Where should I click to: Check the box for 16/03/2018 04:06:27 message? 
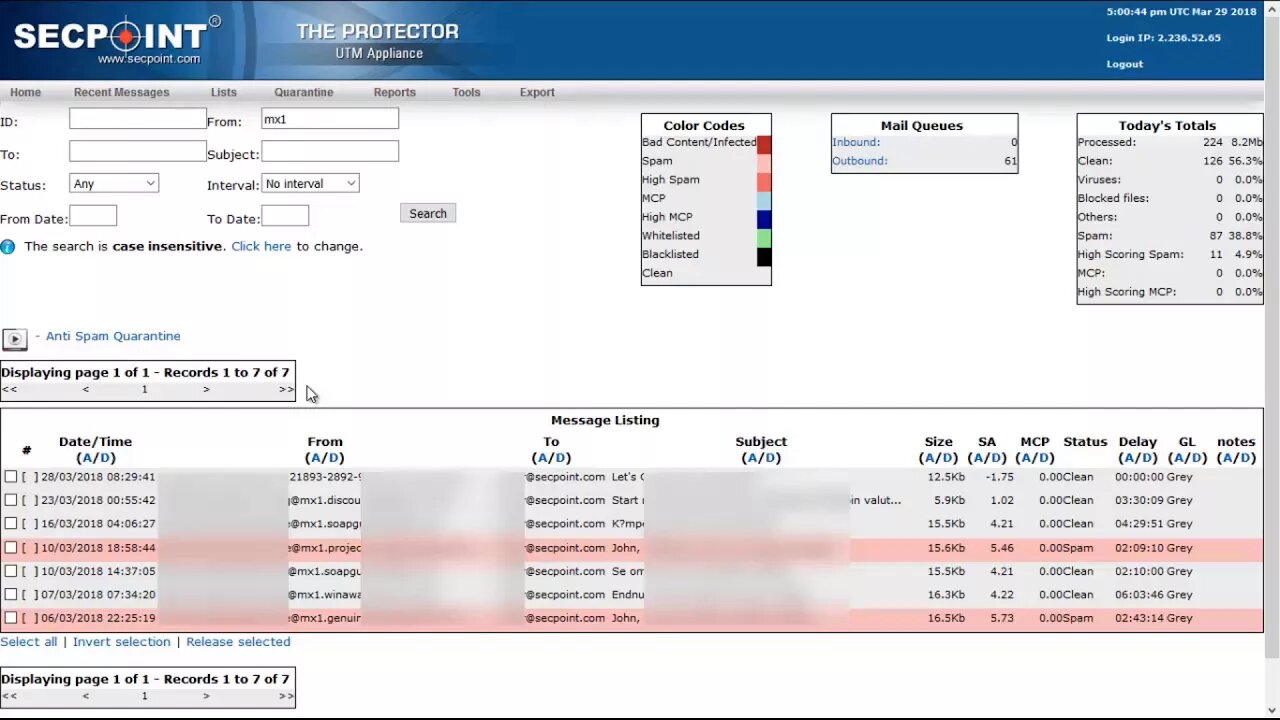click(x=11, y=524)
